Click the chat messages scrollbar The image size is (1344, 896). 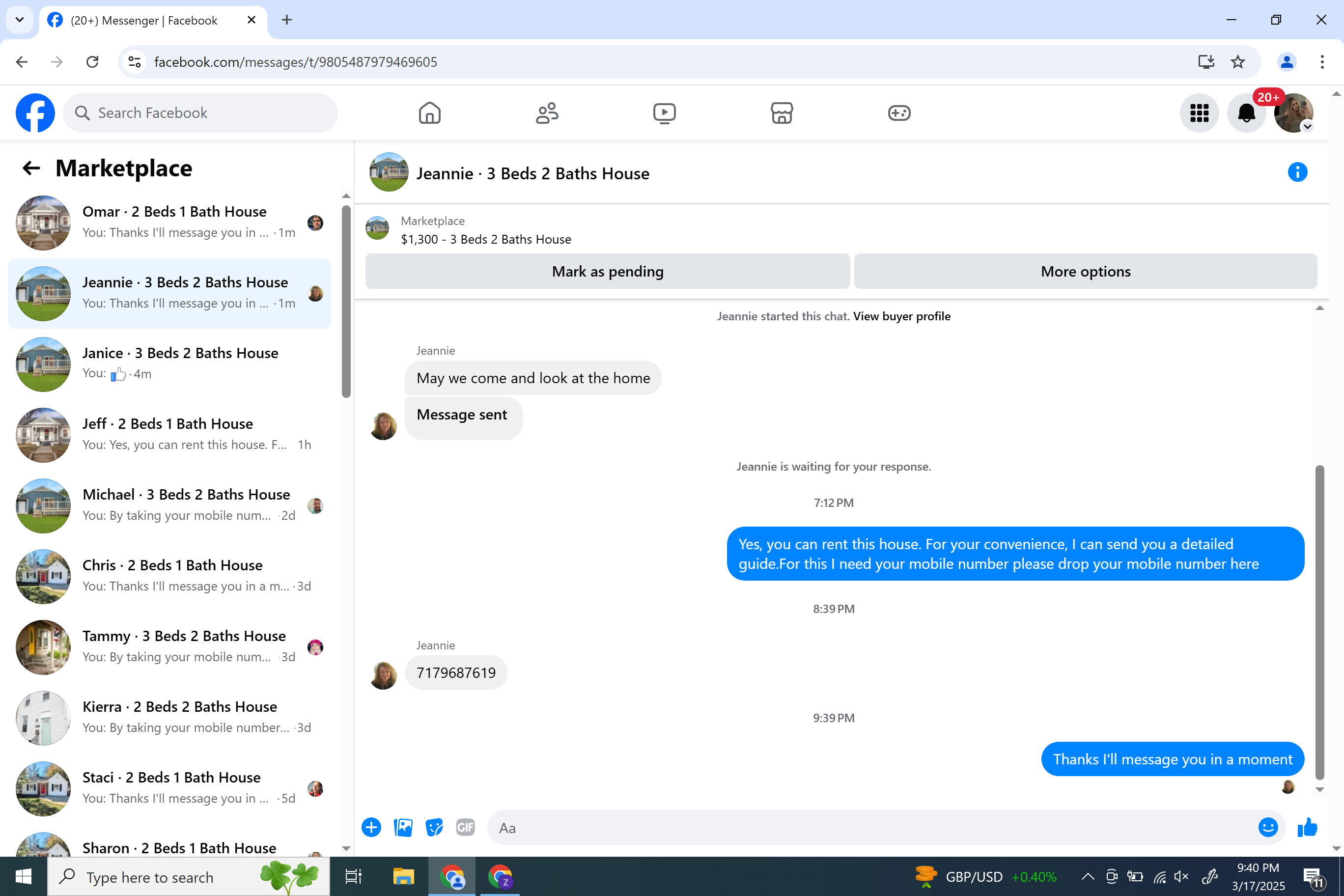pyautogui.click(x=1319, y=623)
